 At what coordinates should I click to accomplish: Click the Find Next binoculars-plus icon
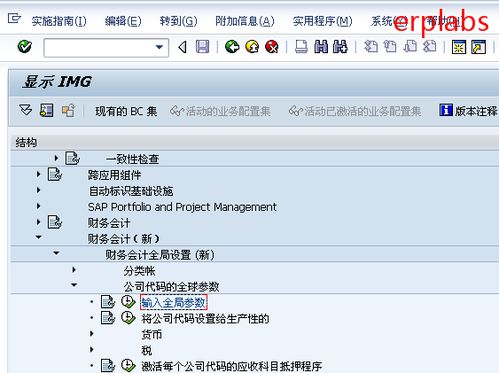[340, 47]
